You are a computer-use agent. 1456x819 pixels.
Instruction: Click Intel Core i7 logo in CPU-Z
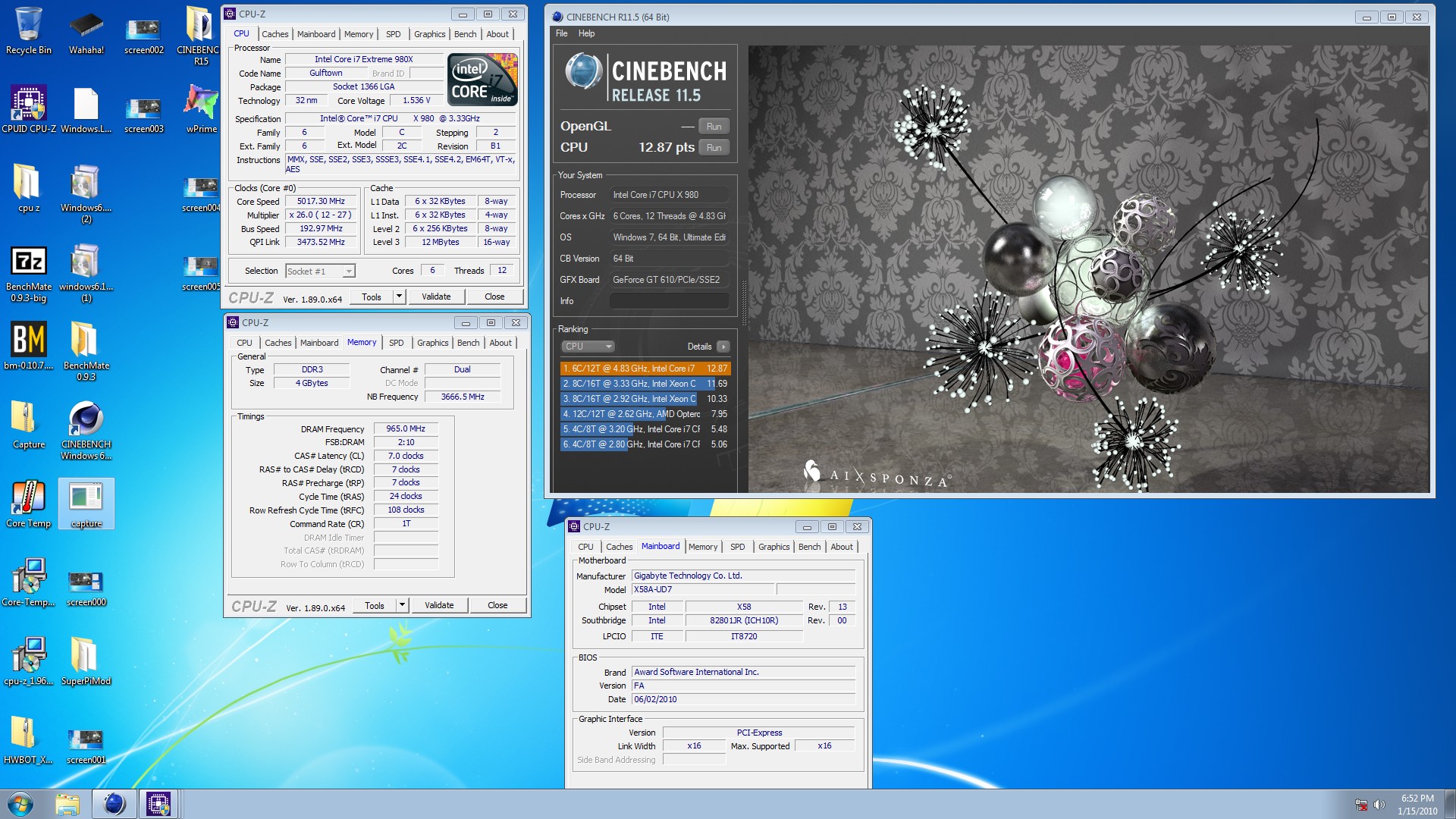pos(482,79)
